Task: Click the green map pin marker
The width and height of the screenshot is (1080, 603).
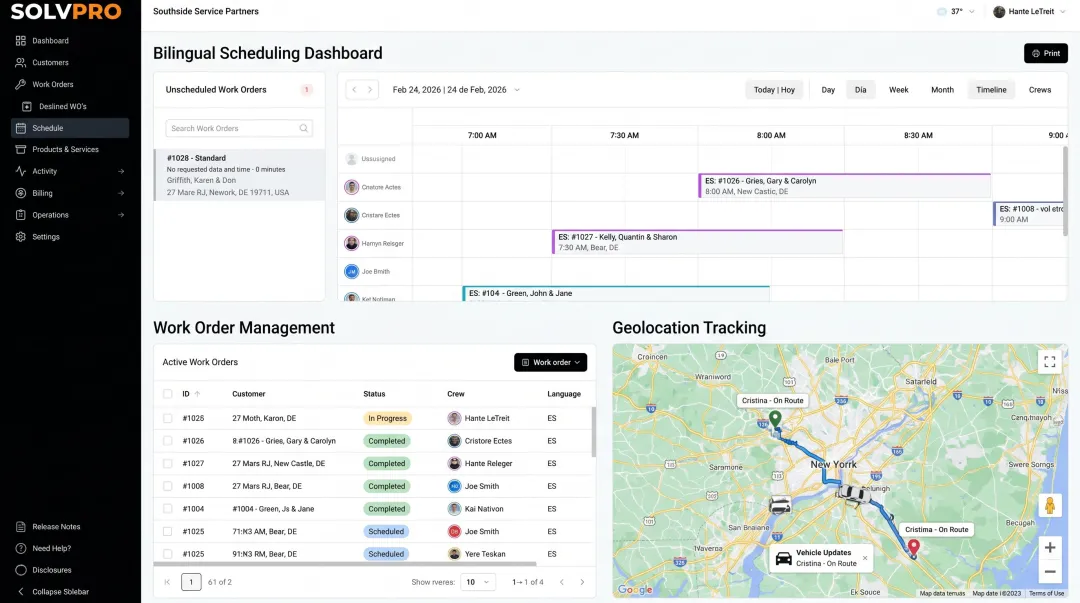Action: [x=775, y=418]
